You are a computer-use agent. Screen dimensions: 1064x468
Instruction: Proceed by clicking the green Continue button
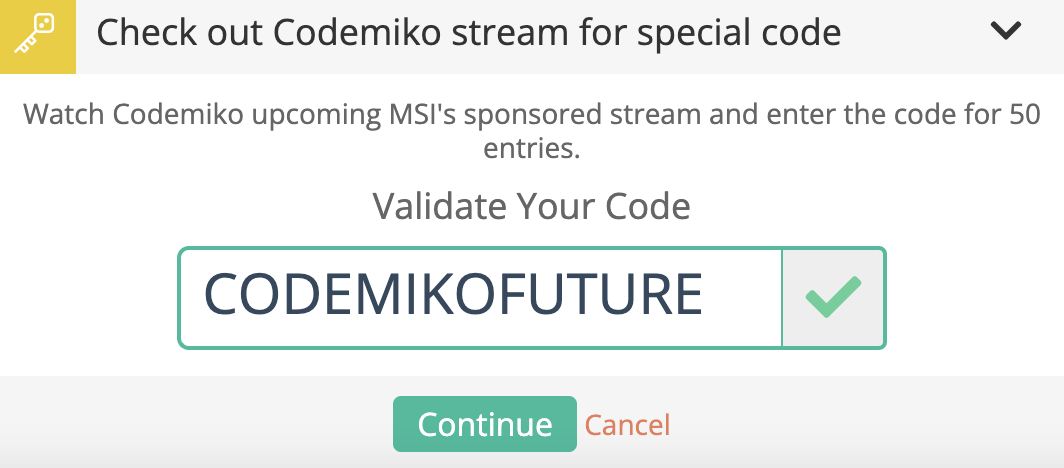coord(484,424)
